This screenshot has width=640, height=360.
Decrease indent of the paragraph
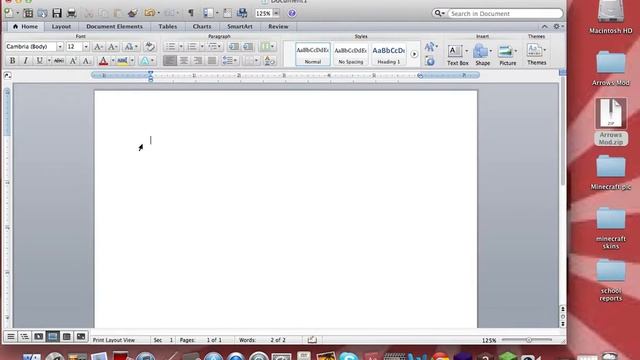234,47
